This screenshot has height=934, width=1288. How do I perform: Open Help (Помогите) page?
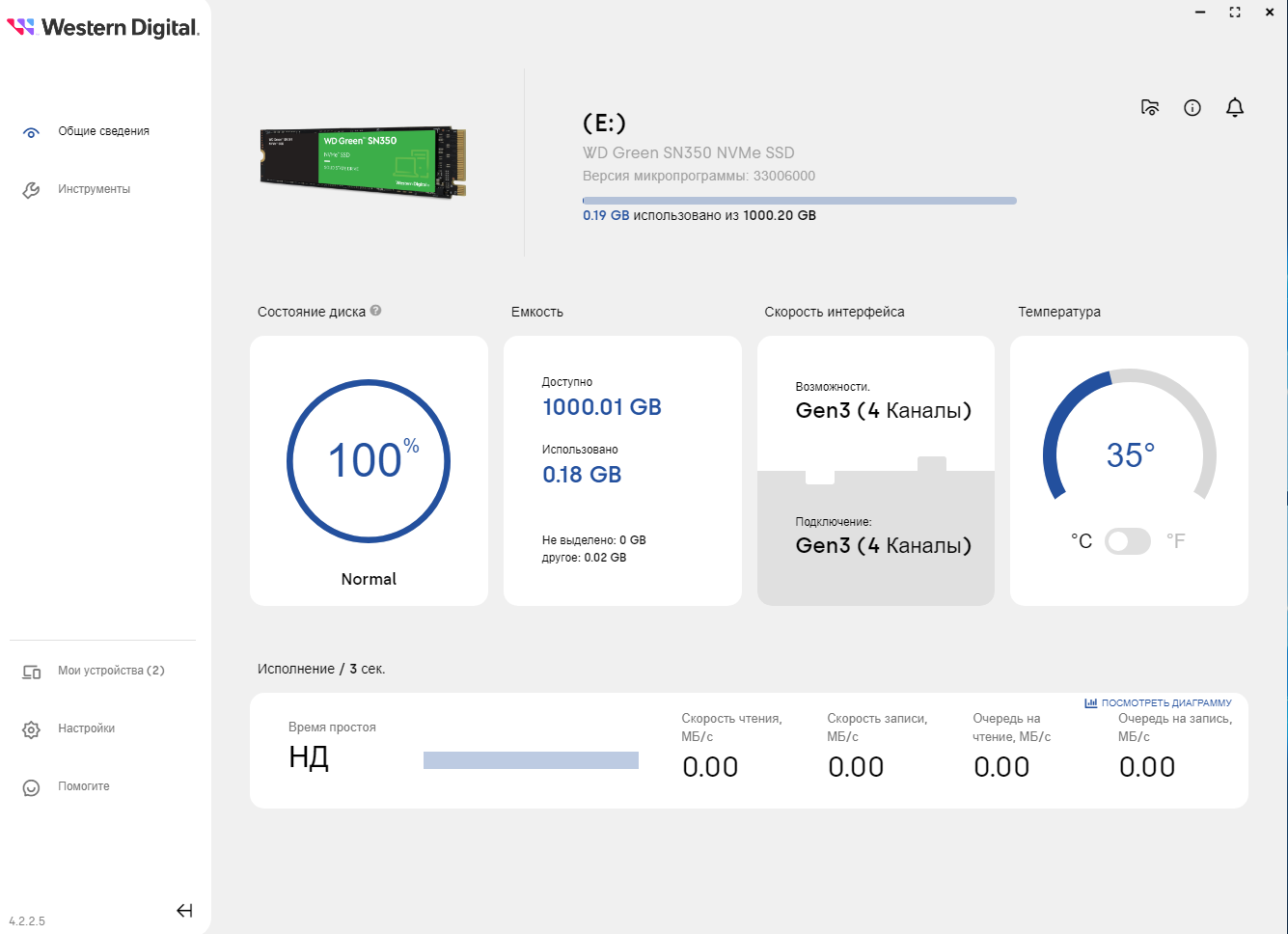pos(83,786)
